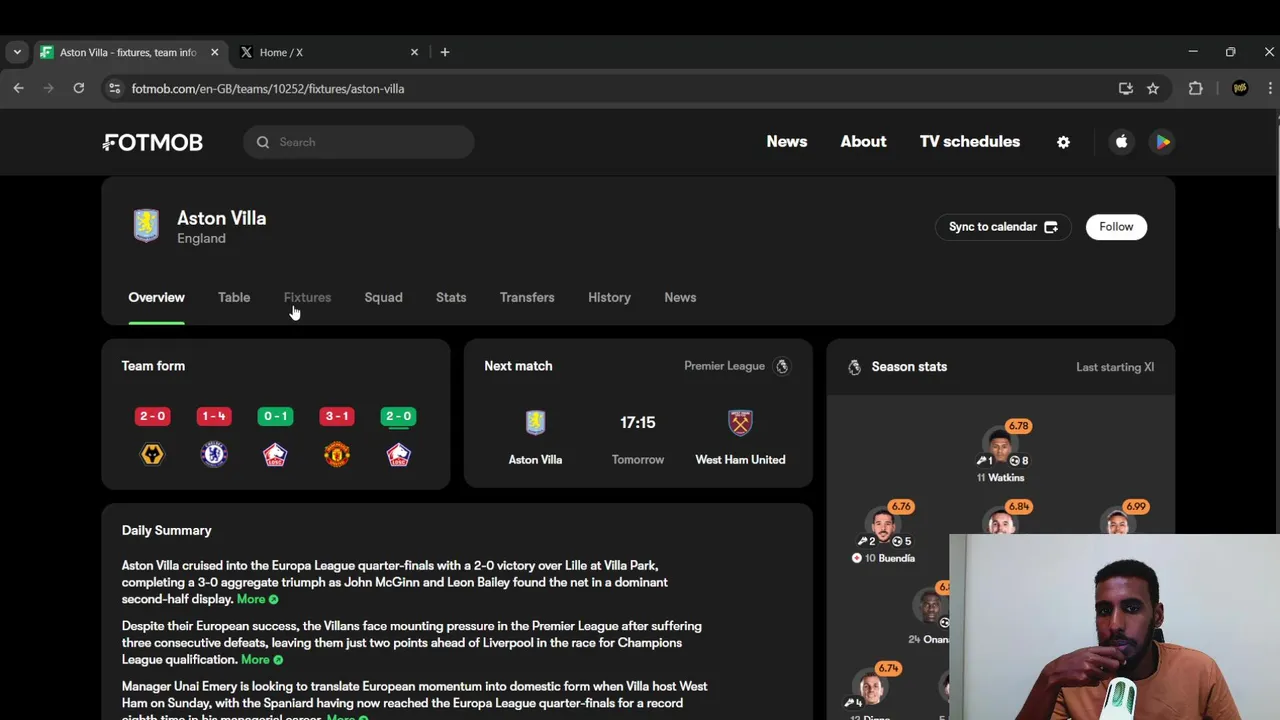Open the History tab
This screenshot has height=720, width=1280.
tap(609, 297)
